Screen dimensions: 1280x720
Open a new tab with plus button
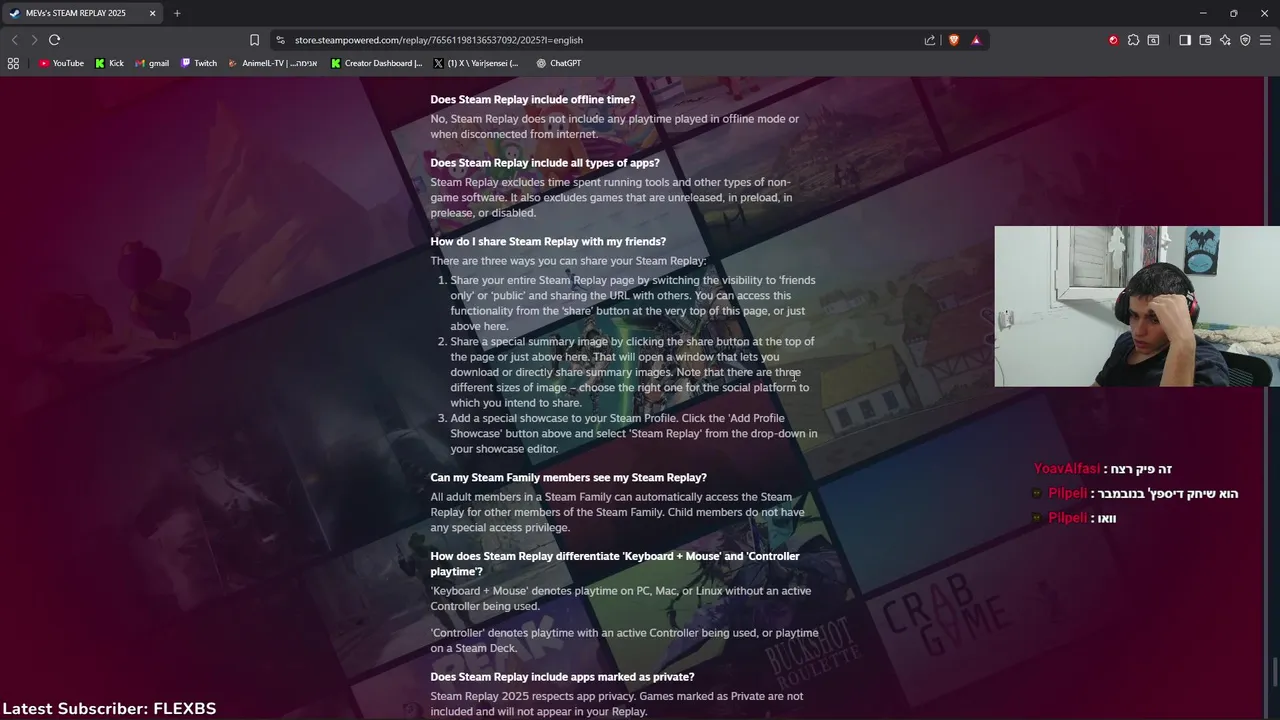[x=177, y=13]
